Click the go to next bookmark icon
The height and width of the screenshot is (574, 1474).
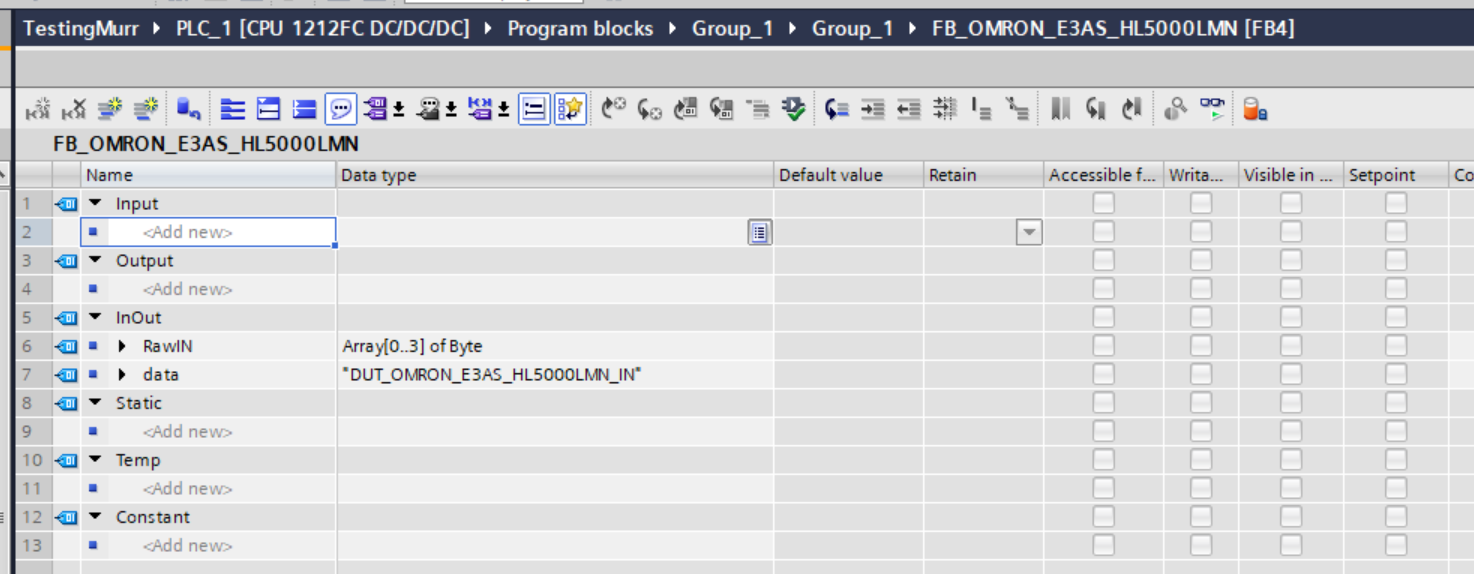(x=1096, y=108)
